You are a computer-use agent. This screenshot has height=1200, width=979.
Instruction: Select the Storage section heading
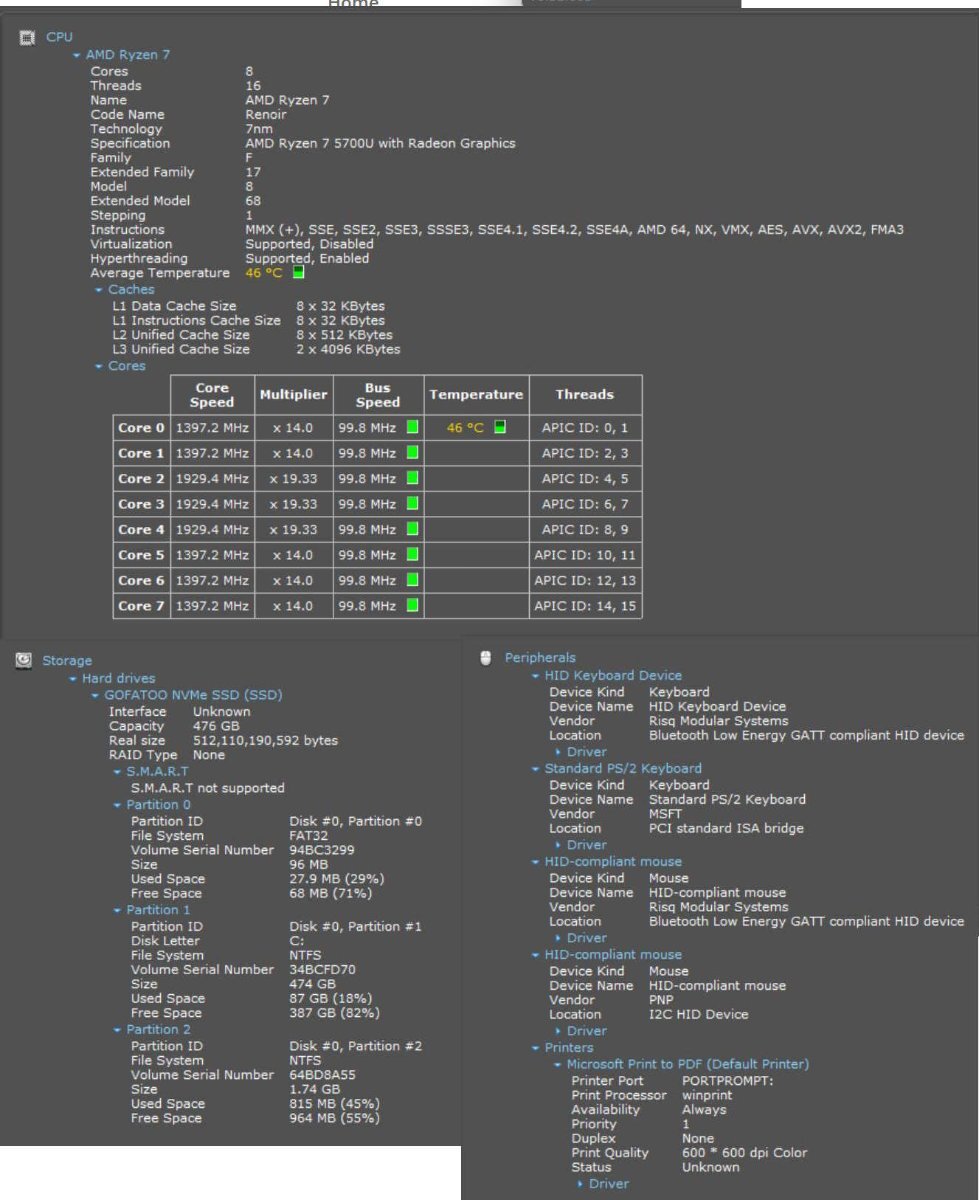67,660
